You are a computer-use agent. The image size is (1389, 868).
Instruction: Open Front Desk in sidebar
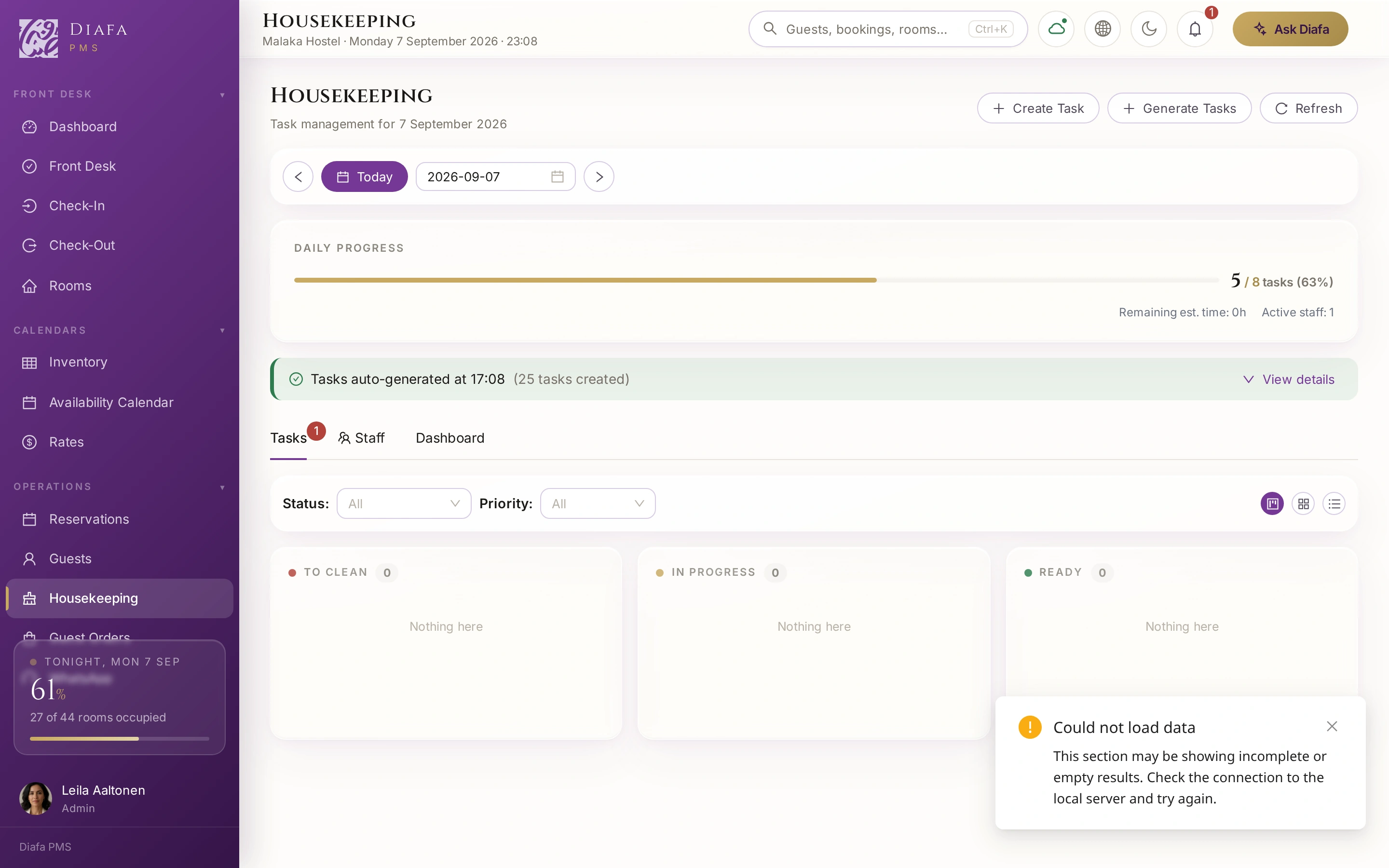pos(120,166)
